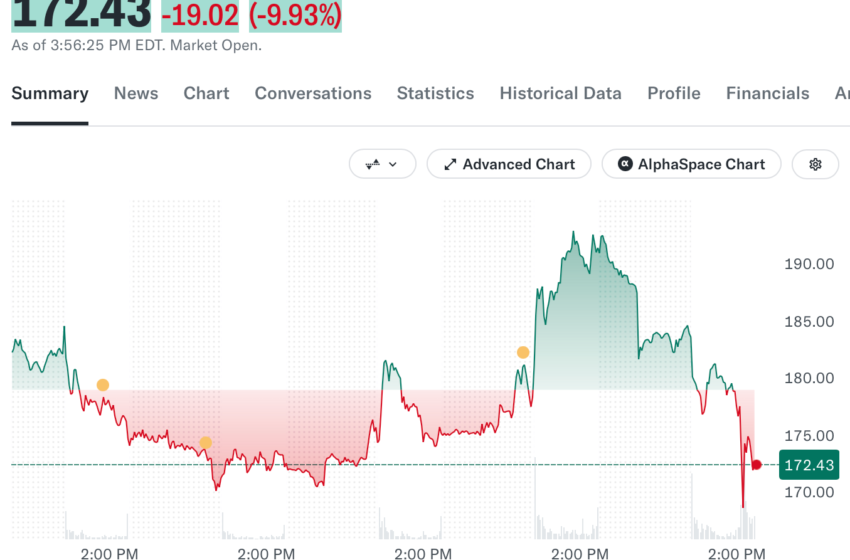
Task: Open the Advanced Chart button
Action: pyautogui.click(x=509, y=164)
